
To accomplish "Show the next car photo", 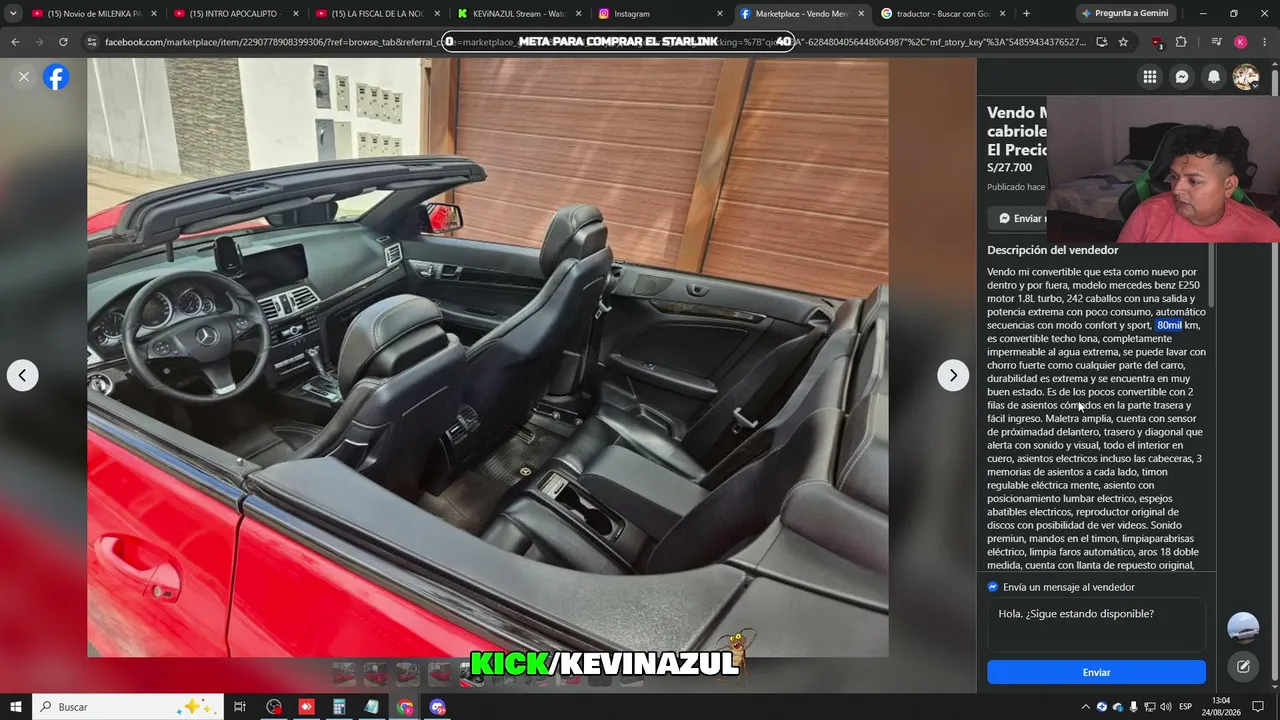I will coord(953,375).
